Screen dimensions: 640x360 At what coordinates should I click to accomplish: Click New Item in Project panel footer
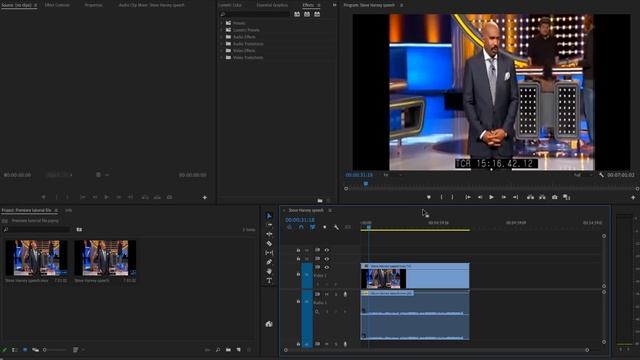pyautogui.click(x=238, y=350)
